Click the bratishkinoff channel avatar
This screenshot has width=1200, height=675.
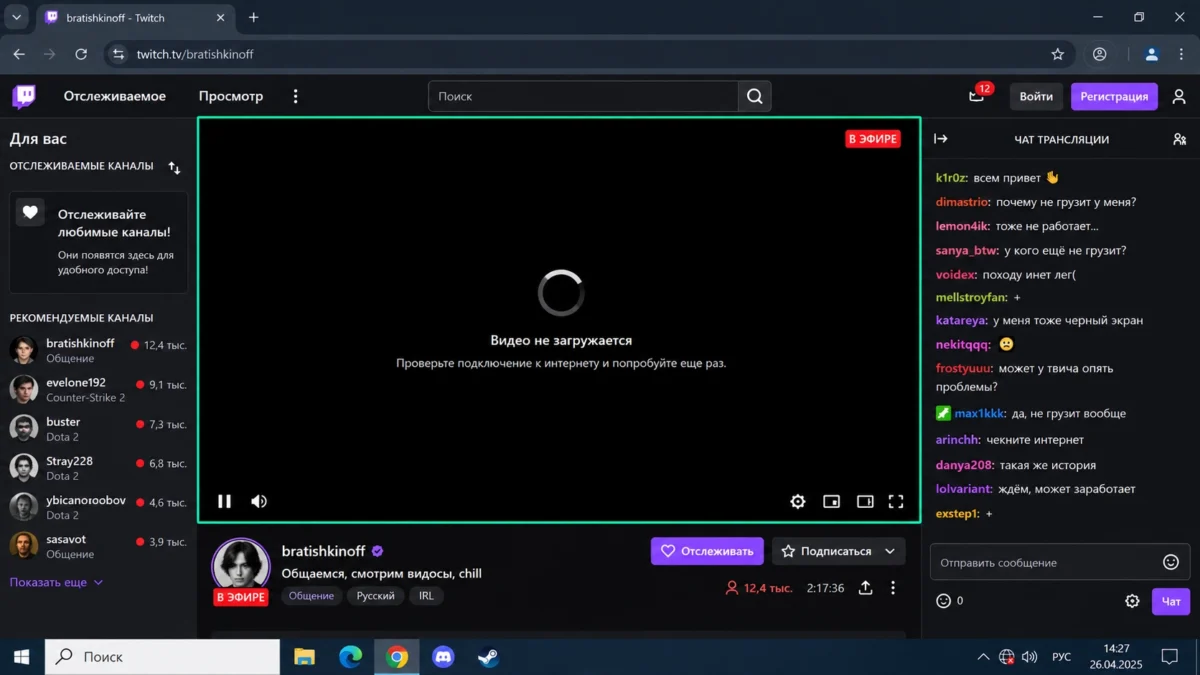tap(241, 567)
